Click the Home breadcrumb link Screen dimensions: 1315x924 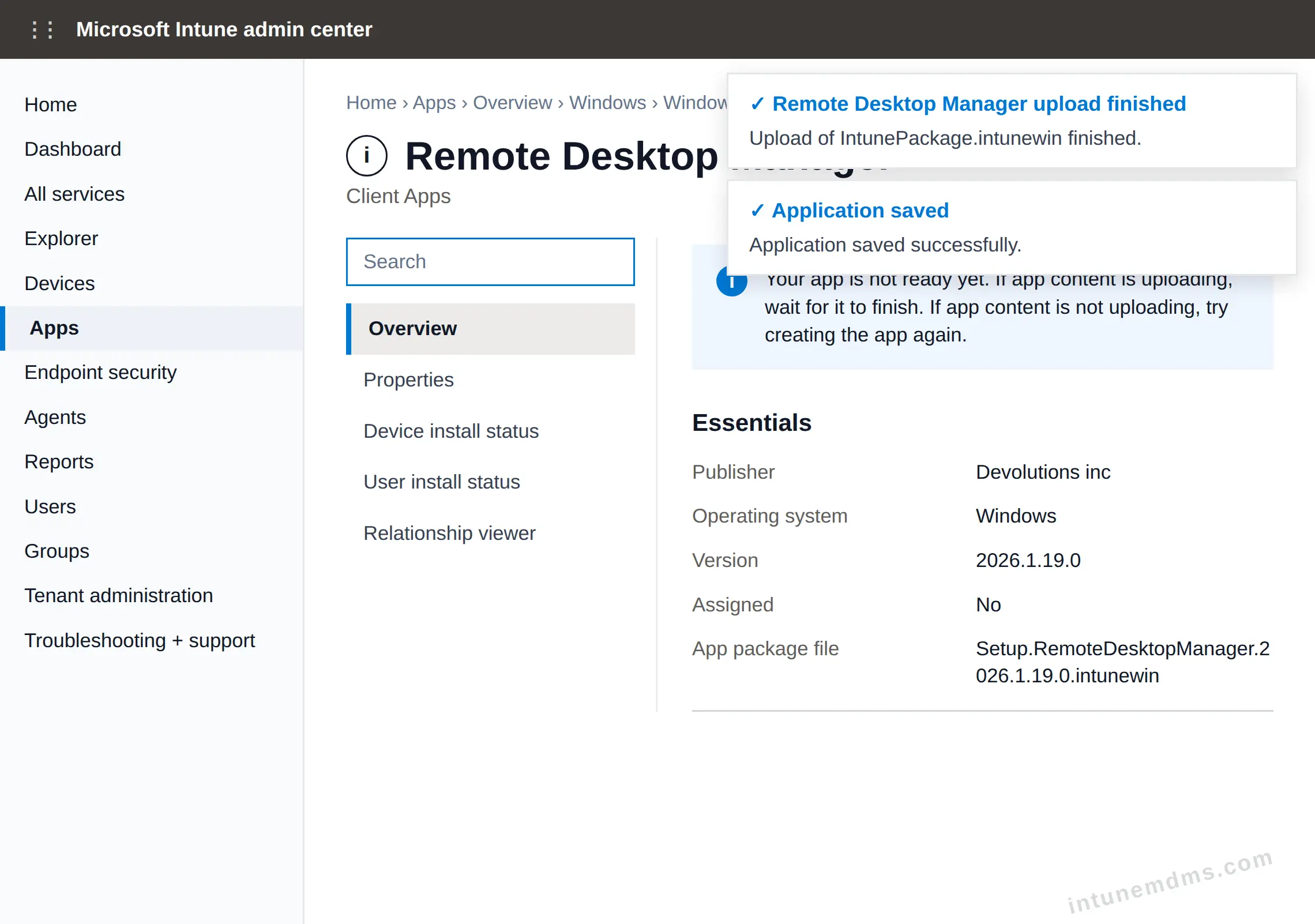(x=371, y=103)
